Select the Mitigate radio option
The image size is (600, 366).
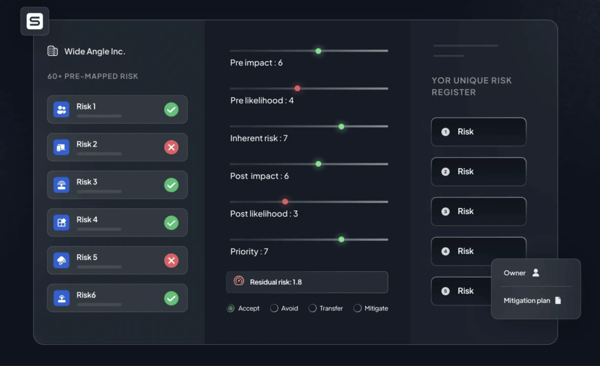[357, 308]
